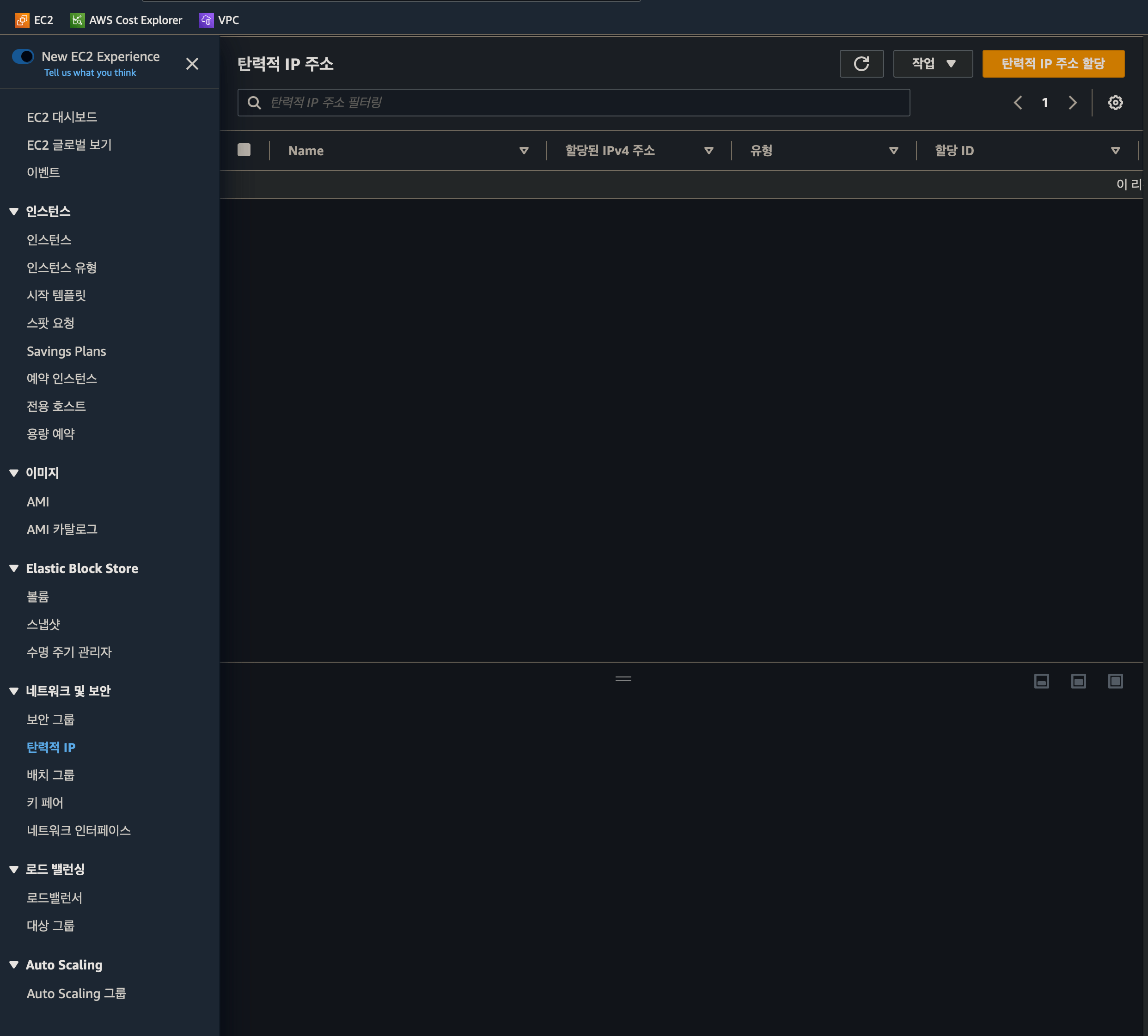The image size is (1148, 1036).
Task: Open 이벤트 in sidebar
Action: [43, 172]
